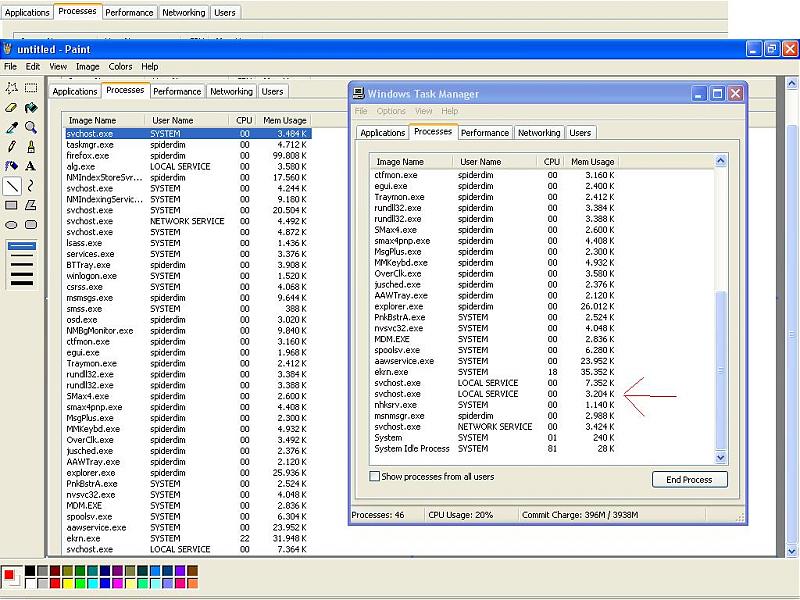Select the rectangular Select tool in Paint
Screen dimensions: 800x600
pyautogui.click(x=31, y=88)
